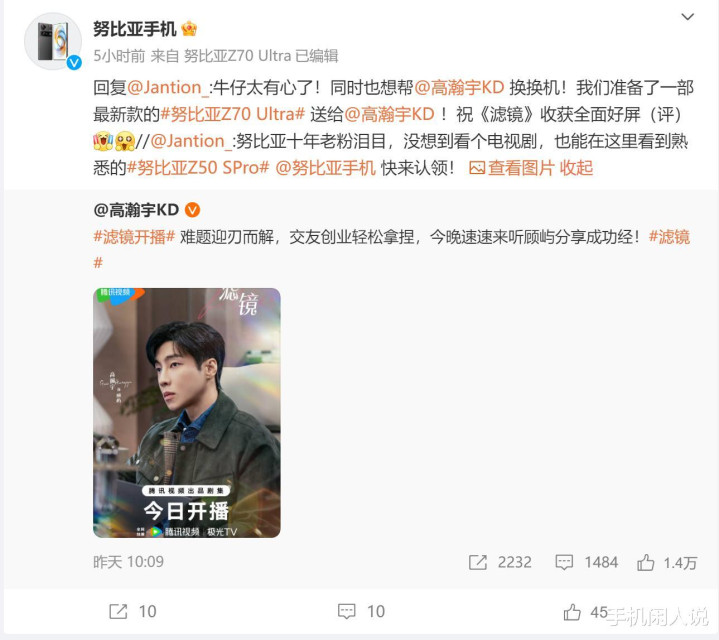Click the quoted post repost icon 2232
This screenshot has height=640, width=719.
477,562
